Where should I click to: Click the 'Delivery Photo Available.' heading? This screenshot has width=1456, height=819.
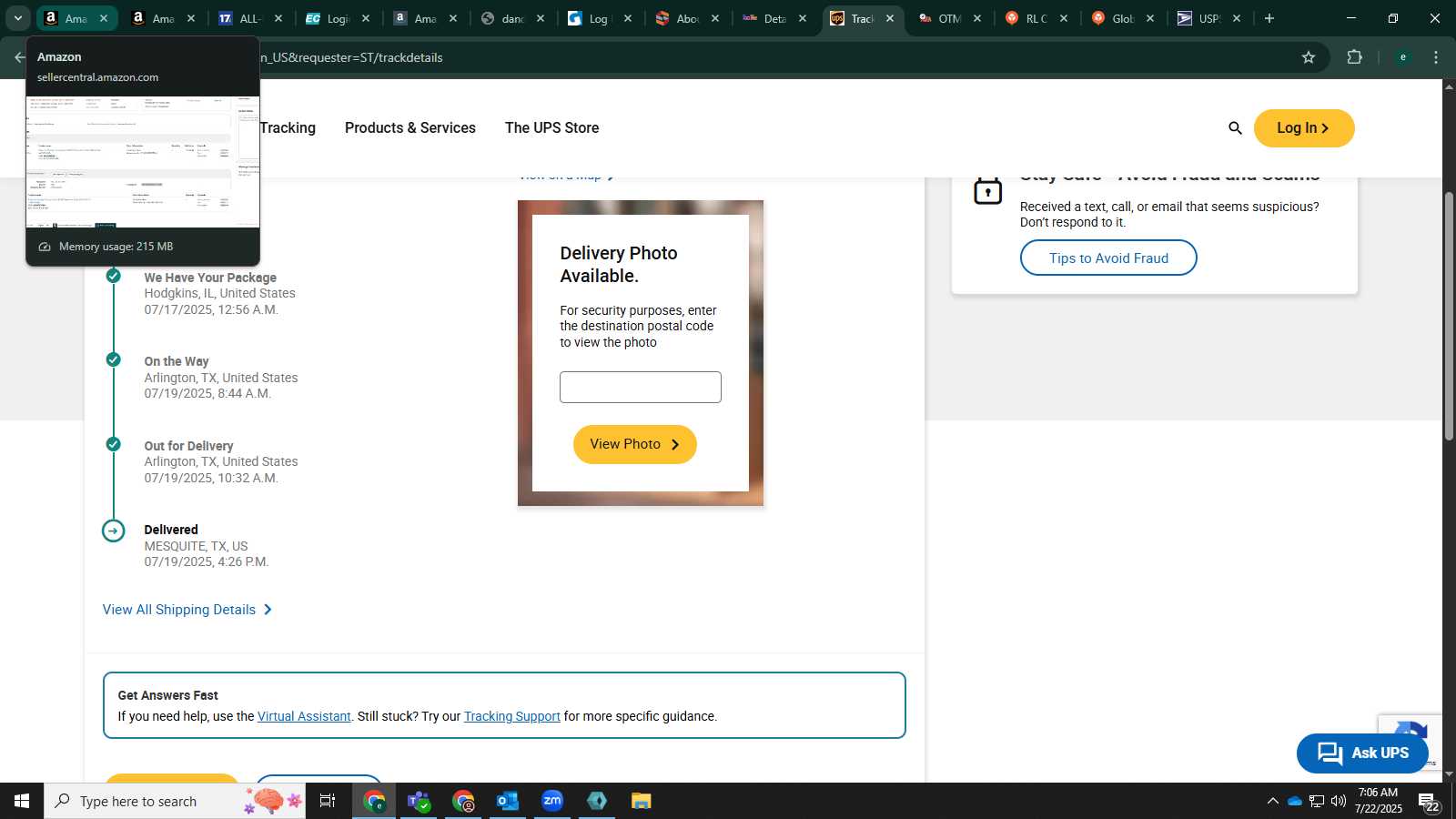tap(619, 265)
